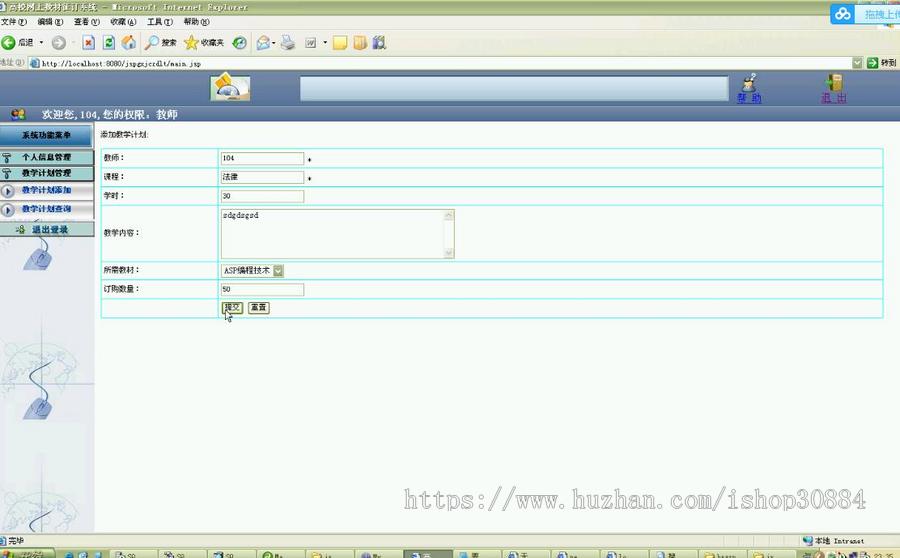
Task: Open the 教学计划查询 link
Action: pyautogui.click(x=46, y=209)
